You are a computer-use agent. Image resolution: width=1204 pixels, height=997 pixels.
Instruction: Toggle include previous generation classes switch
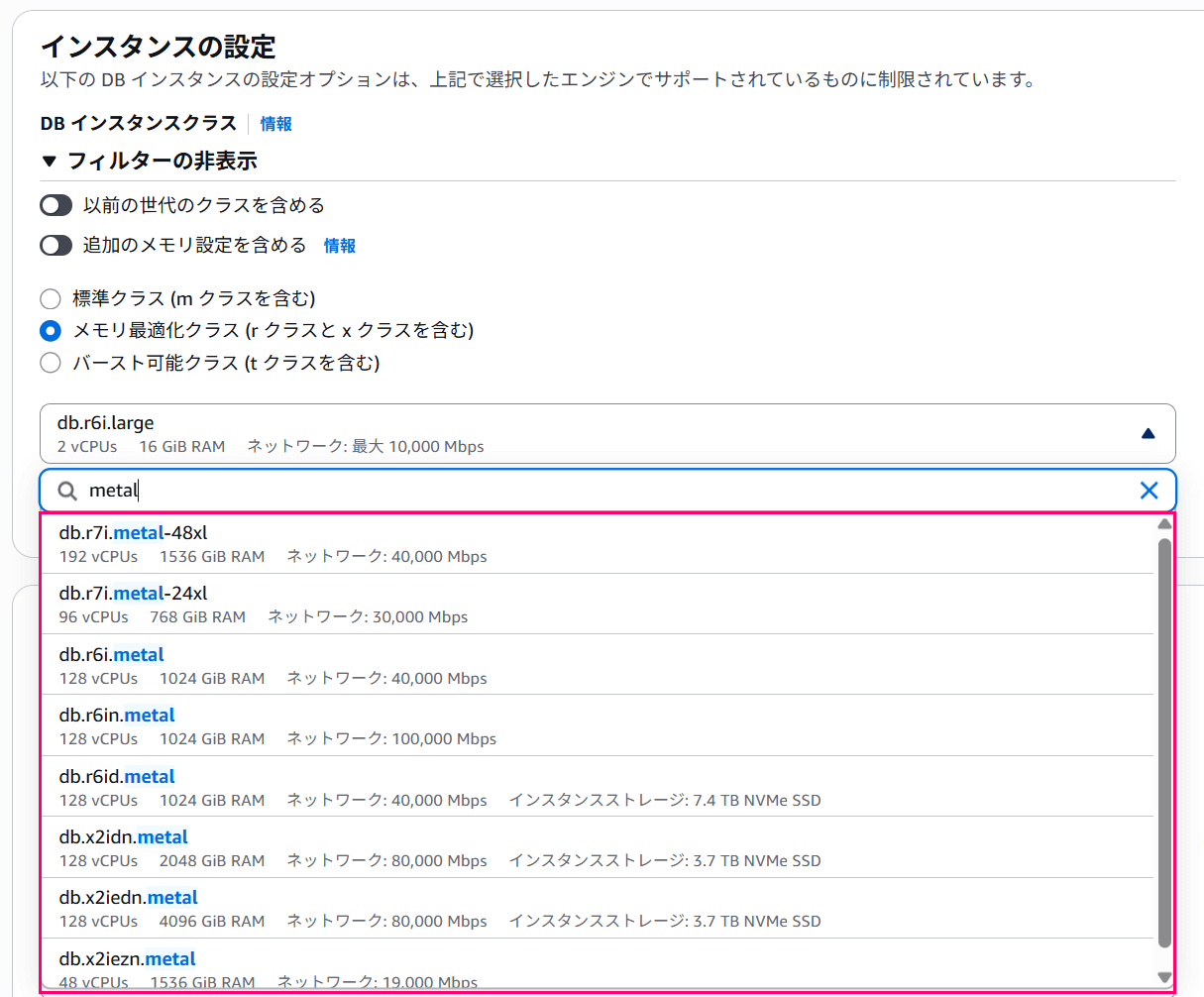click(55, 205)
